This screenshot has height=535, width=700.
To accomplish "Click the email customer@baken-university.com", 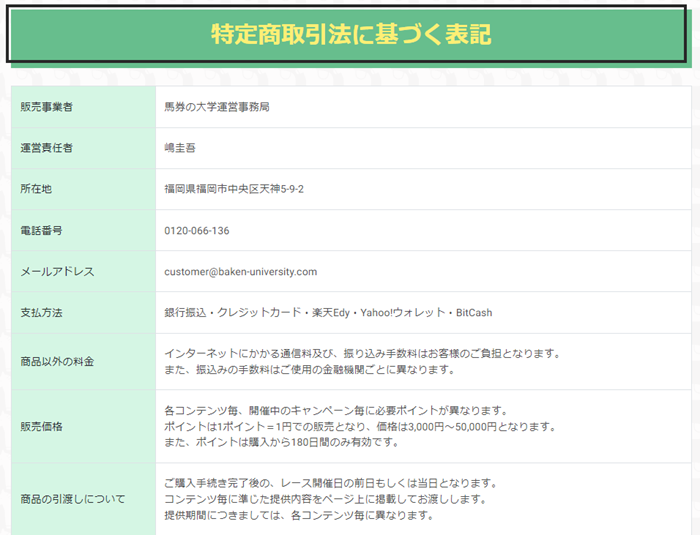I will click(241, 272).
